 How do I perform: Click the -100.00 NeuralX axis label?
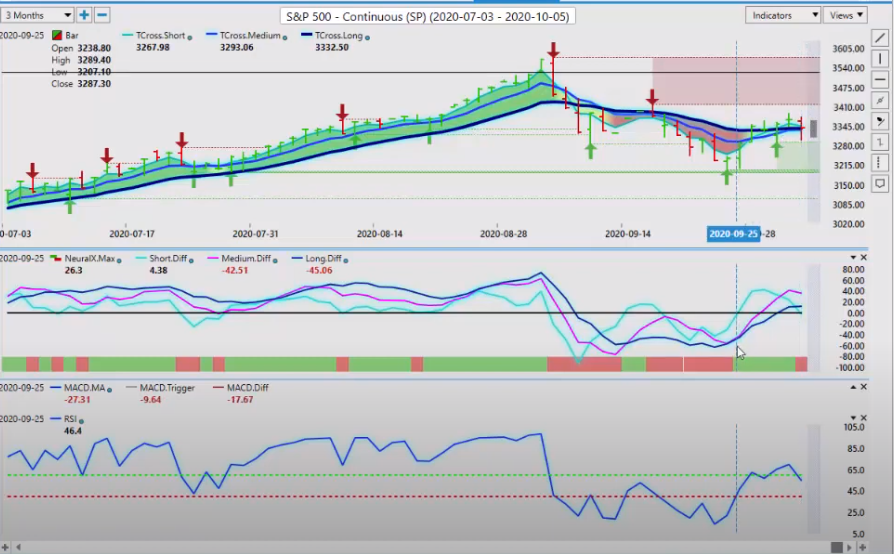[850, 368]
